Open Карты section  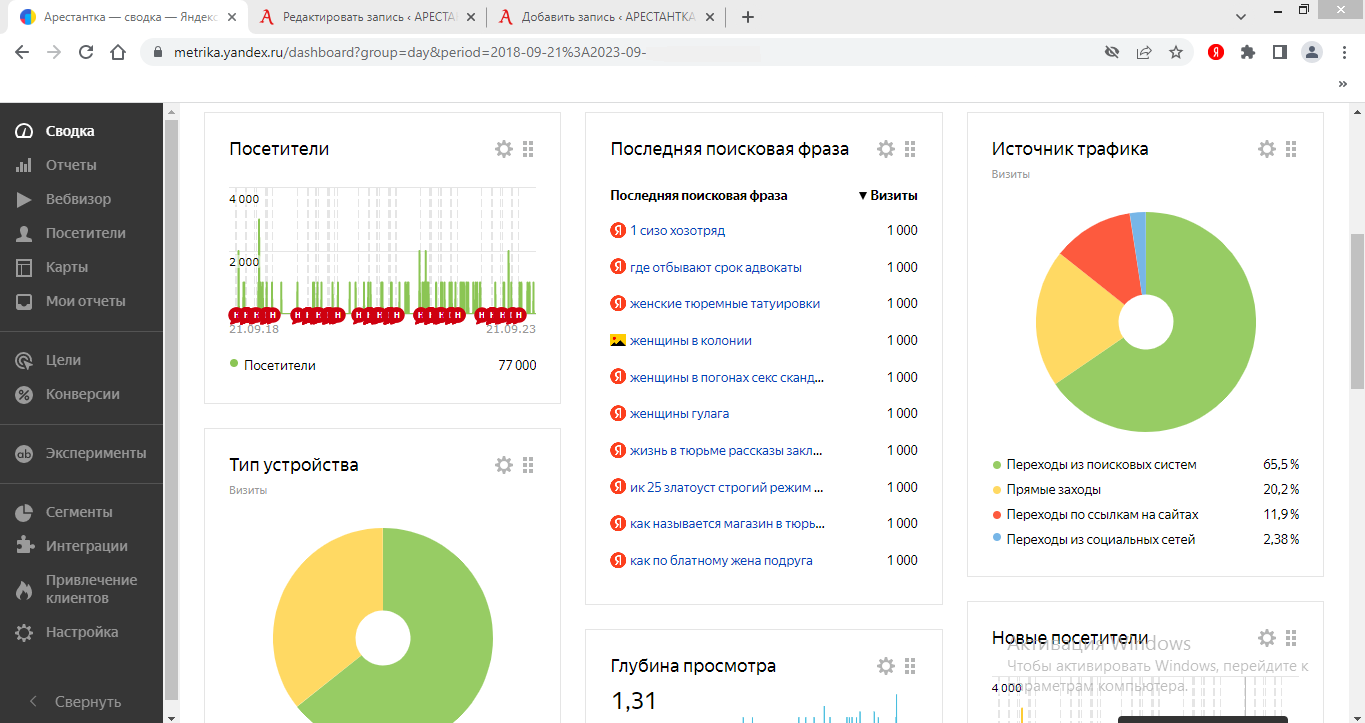tap(66, 267)
